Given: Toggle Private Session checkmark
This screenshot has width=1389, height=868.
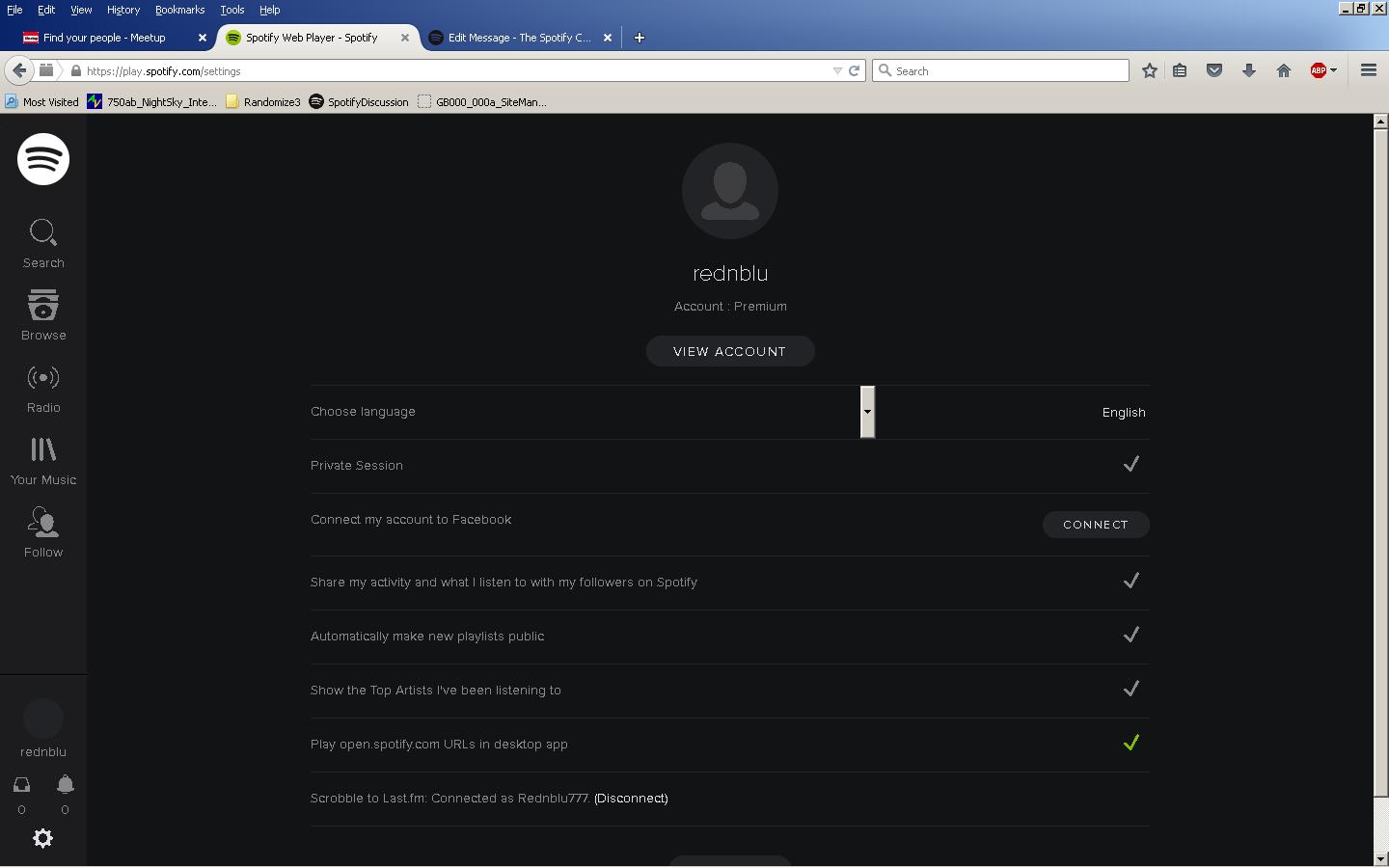Looking at the screenshot, I should coord(1130,465).
